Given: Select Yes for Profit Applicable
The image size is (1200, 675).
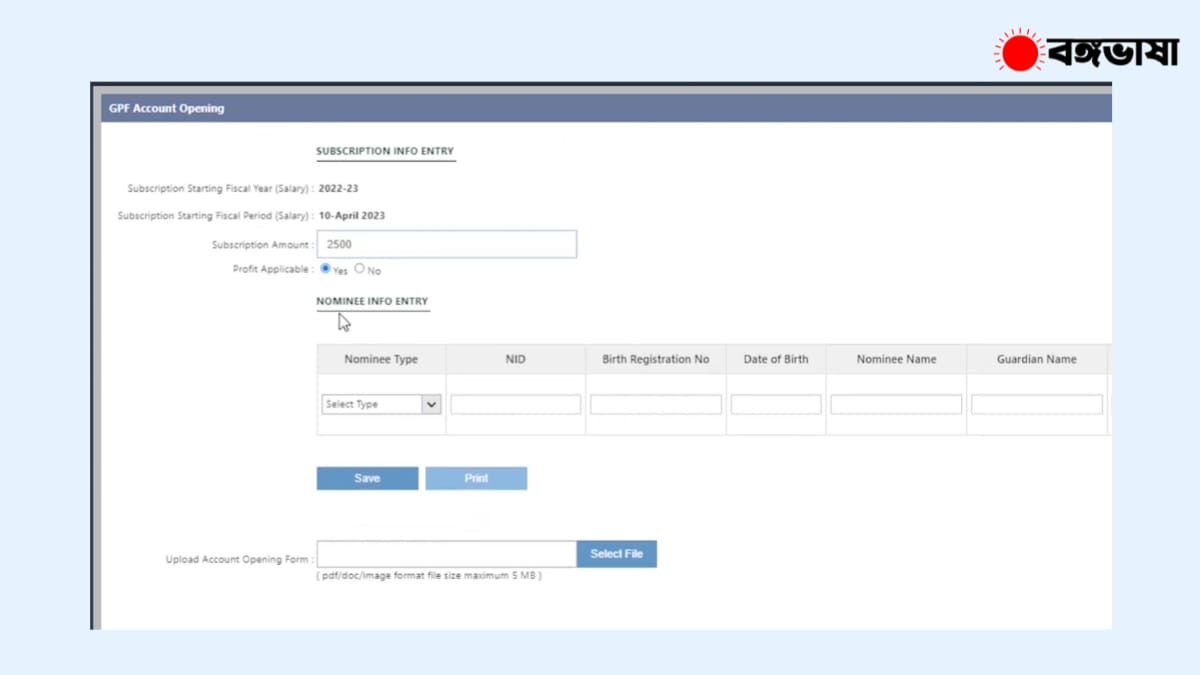Looking at the screenshot, I should 326,269.
